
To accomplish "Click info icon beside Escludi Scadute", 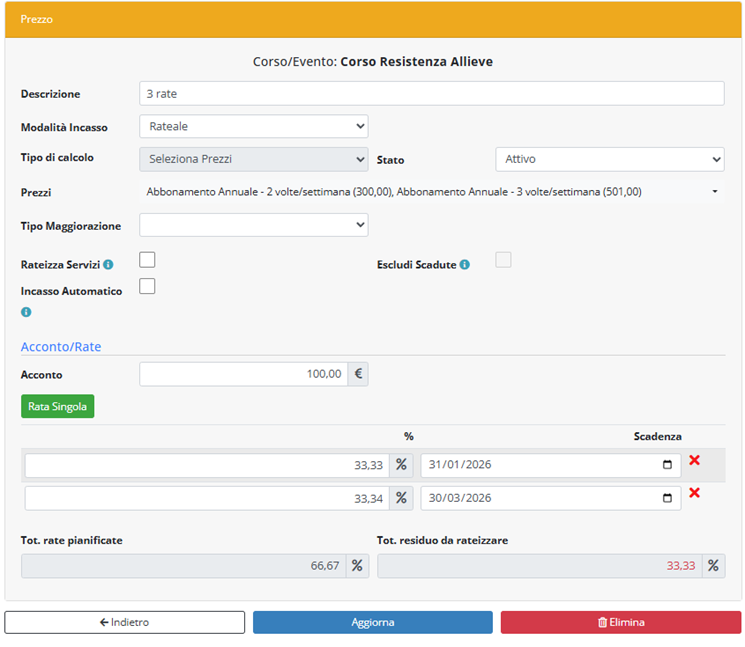I will pos(465,265).
